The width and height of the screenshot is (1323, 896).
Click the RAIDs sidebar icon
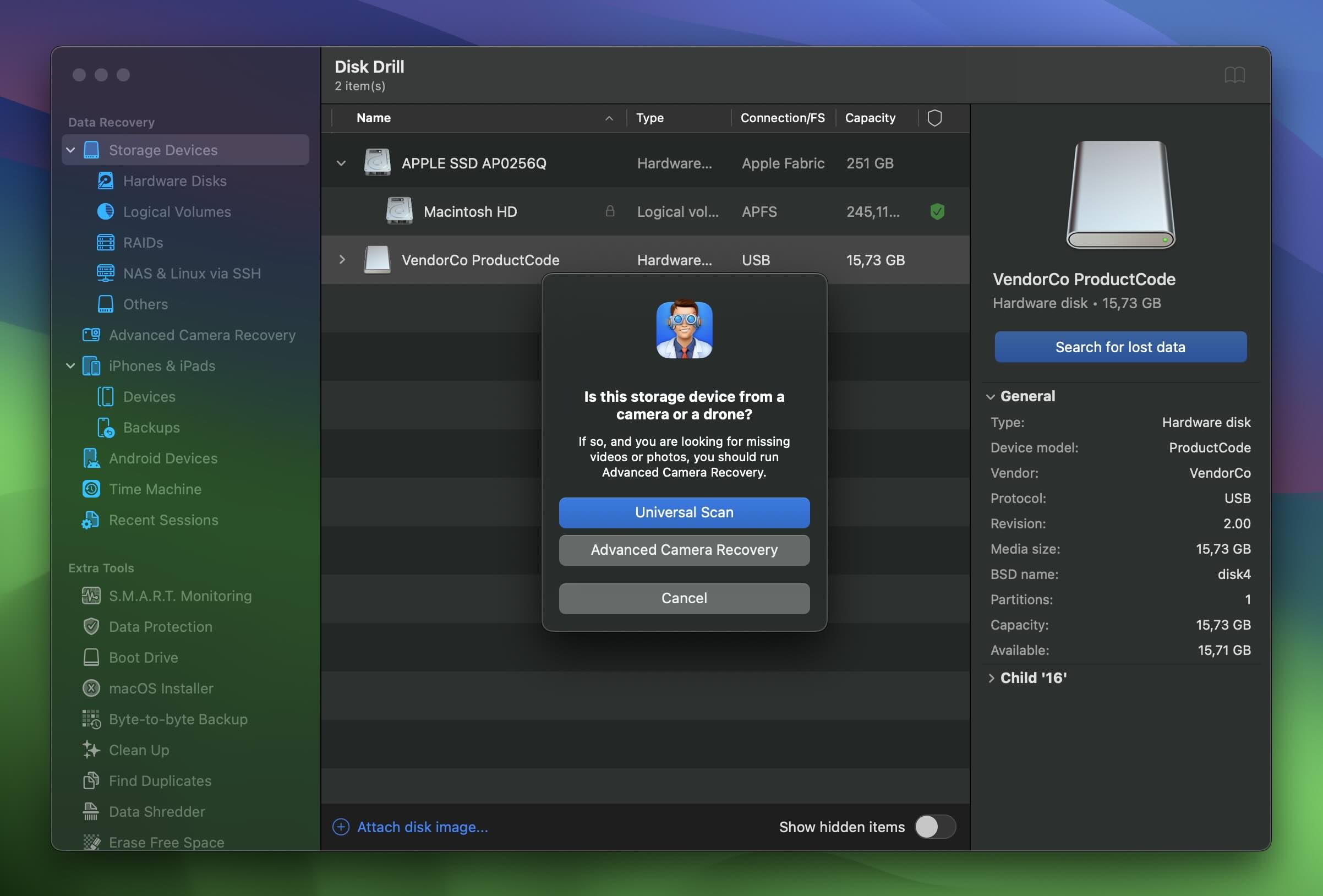105,243
